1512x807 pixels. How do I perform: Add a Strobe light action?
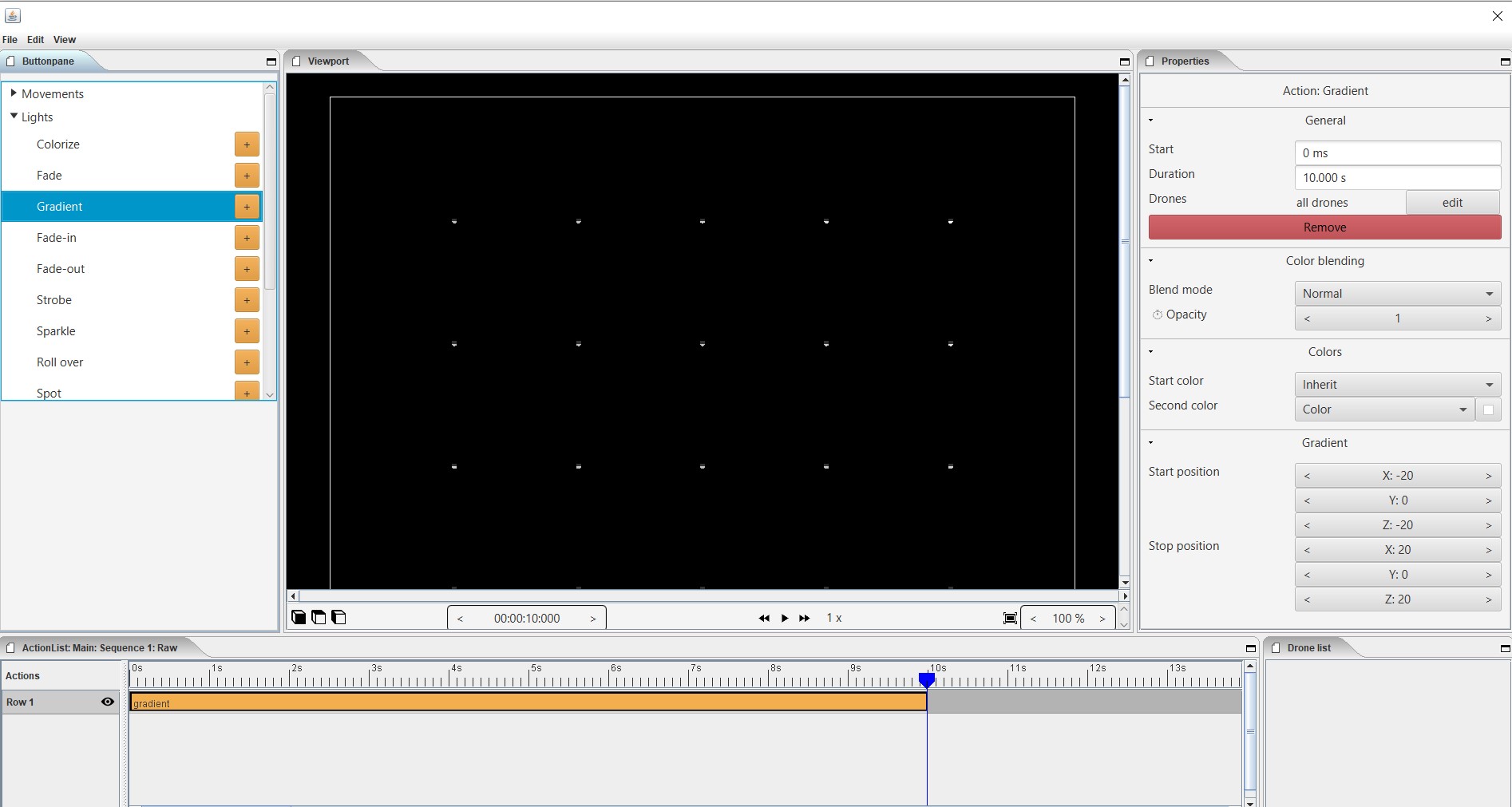247,300
